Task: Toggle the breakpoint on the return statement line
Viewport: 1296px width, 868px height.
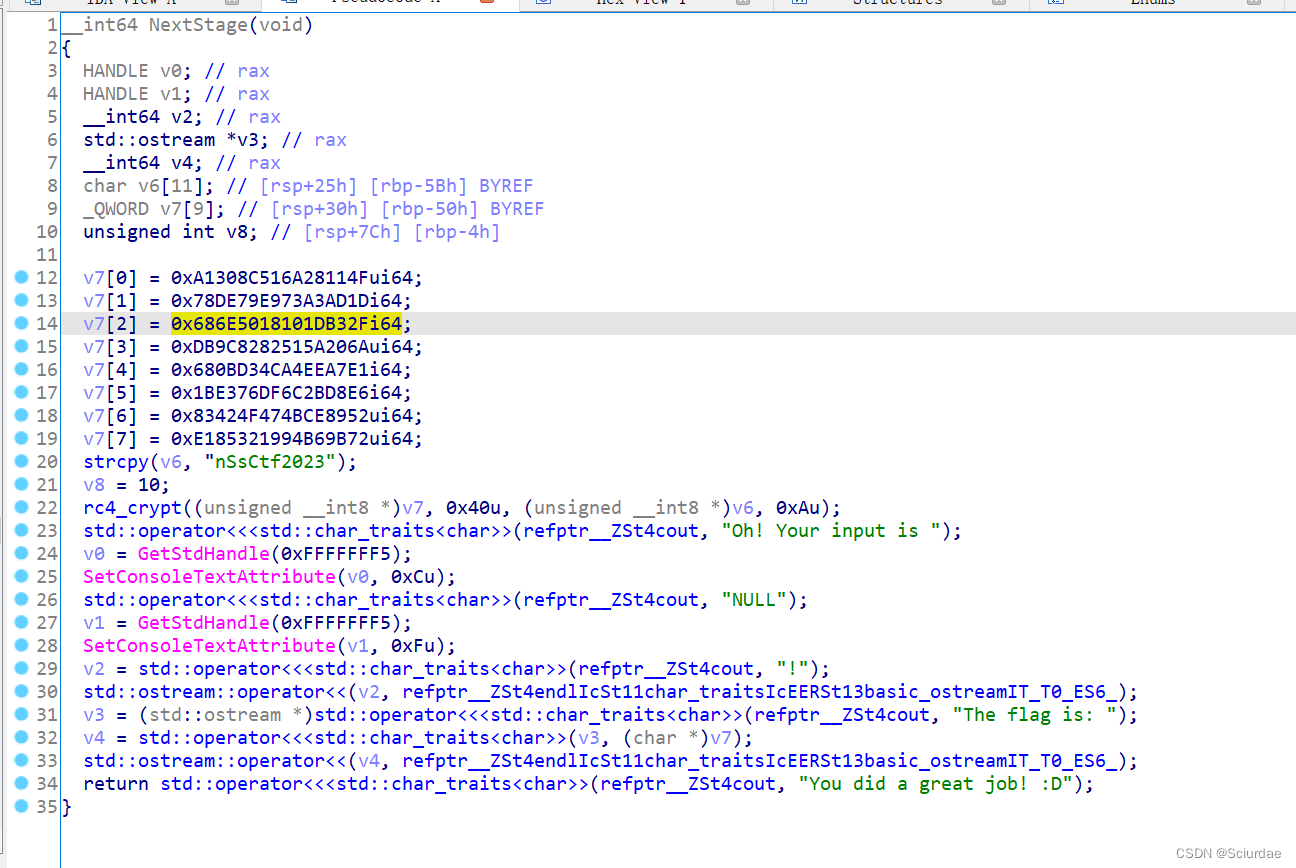Action: [x=22, y=783]
